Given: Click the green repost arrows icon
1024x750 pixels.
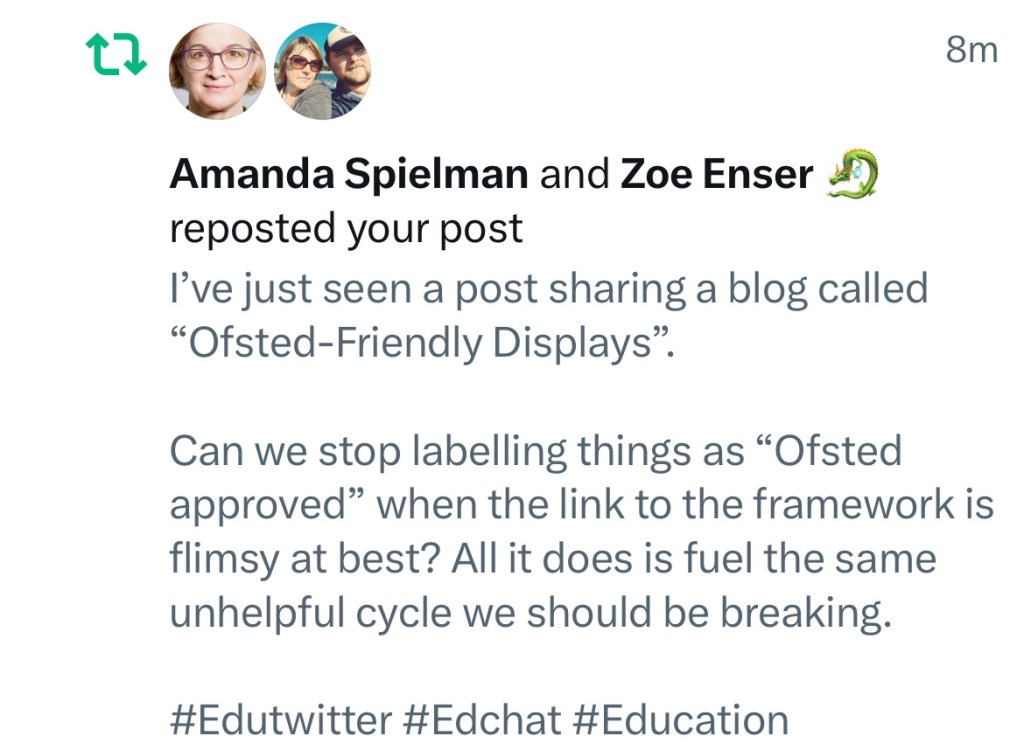Looking at the screenshot, I should tap(116, 55).
